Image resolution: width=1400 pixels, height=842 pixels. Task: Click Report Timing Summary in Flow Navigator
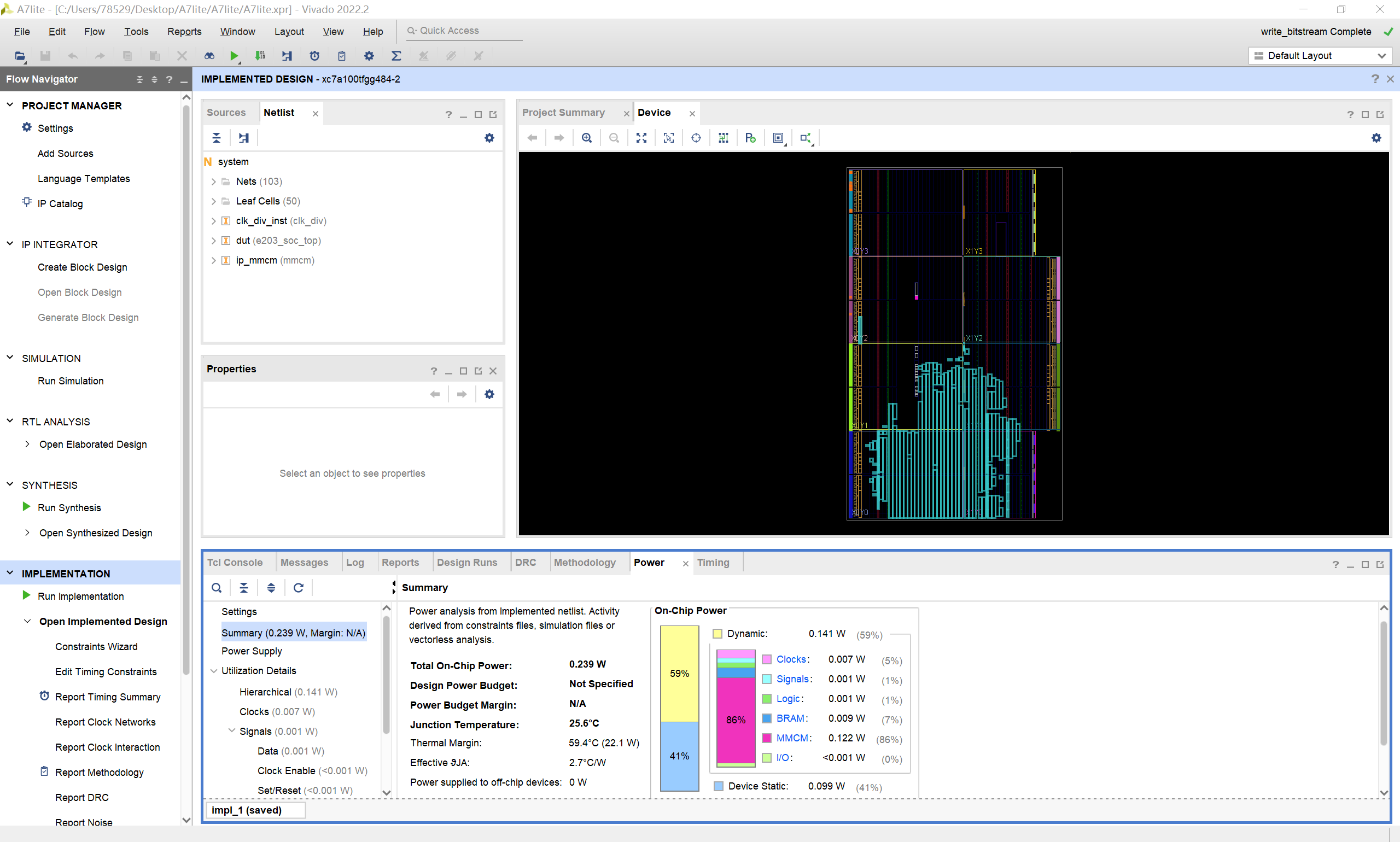[108, 697]
